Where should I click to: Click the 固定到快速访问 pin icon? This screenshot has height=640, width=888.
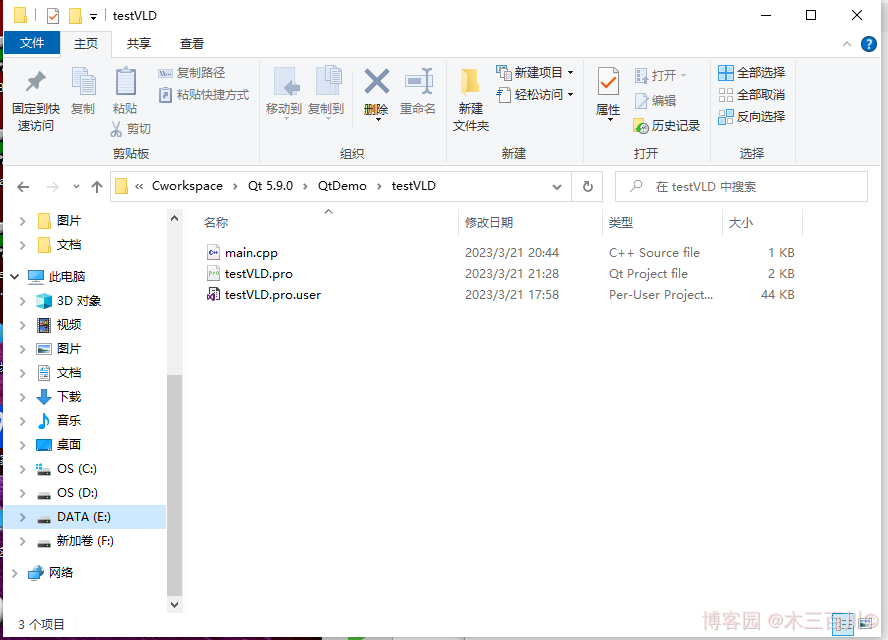coord(35,83)
